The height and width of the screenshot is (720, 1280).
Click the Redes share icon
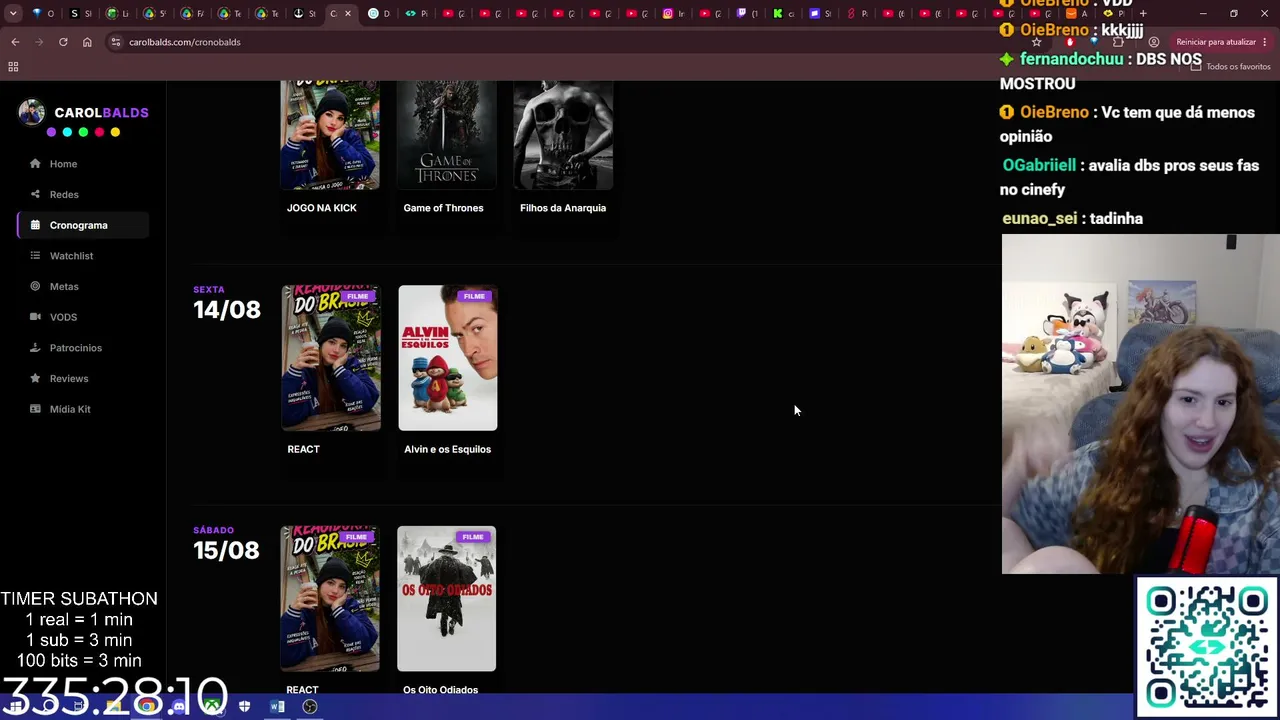36,195
